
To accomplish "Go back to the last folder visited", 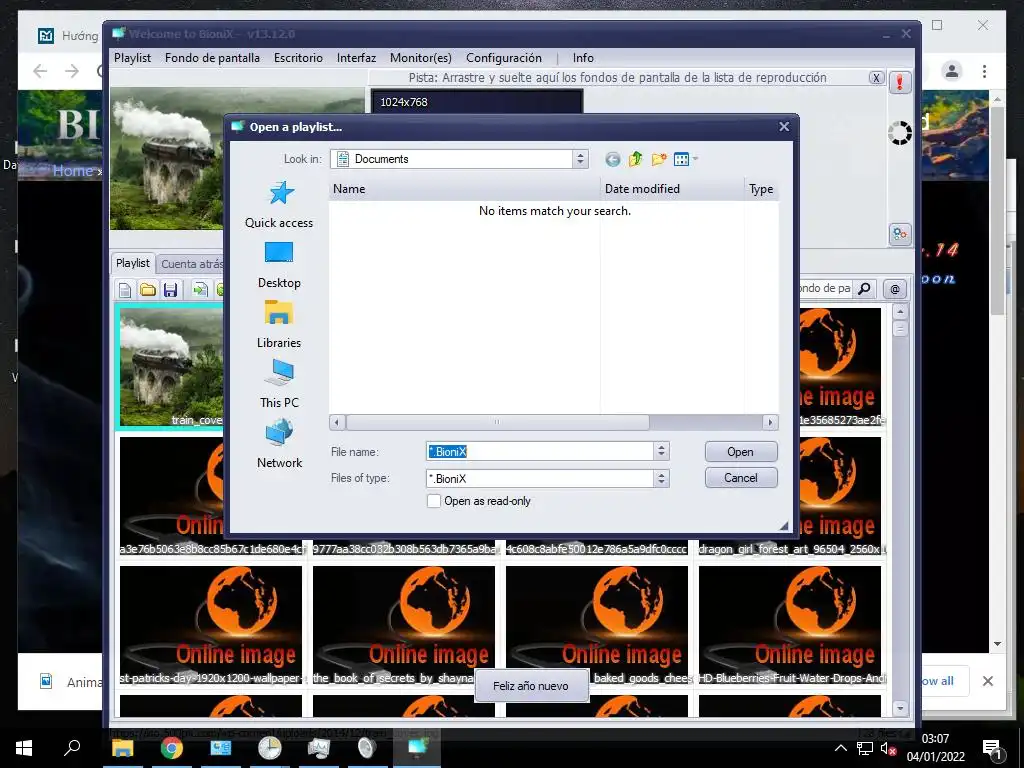I will [612, 159].
